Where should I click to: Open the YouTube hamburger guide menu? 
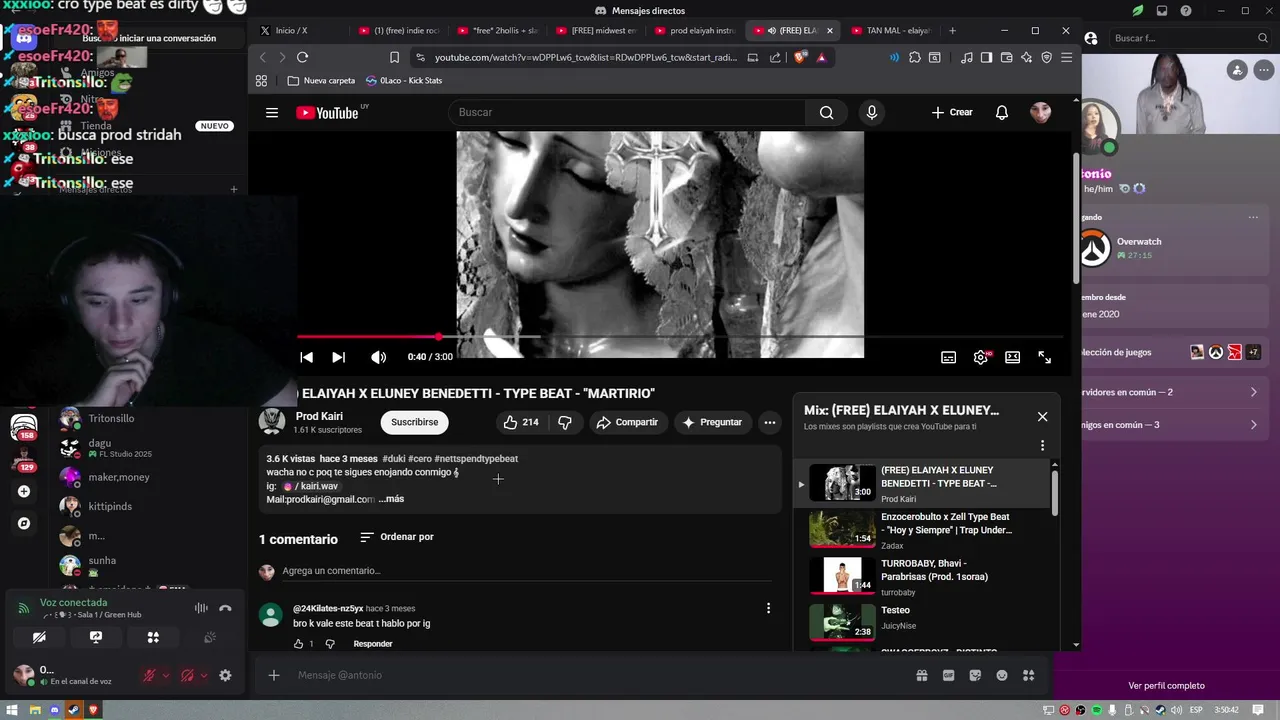coord(272,113)
